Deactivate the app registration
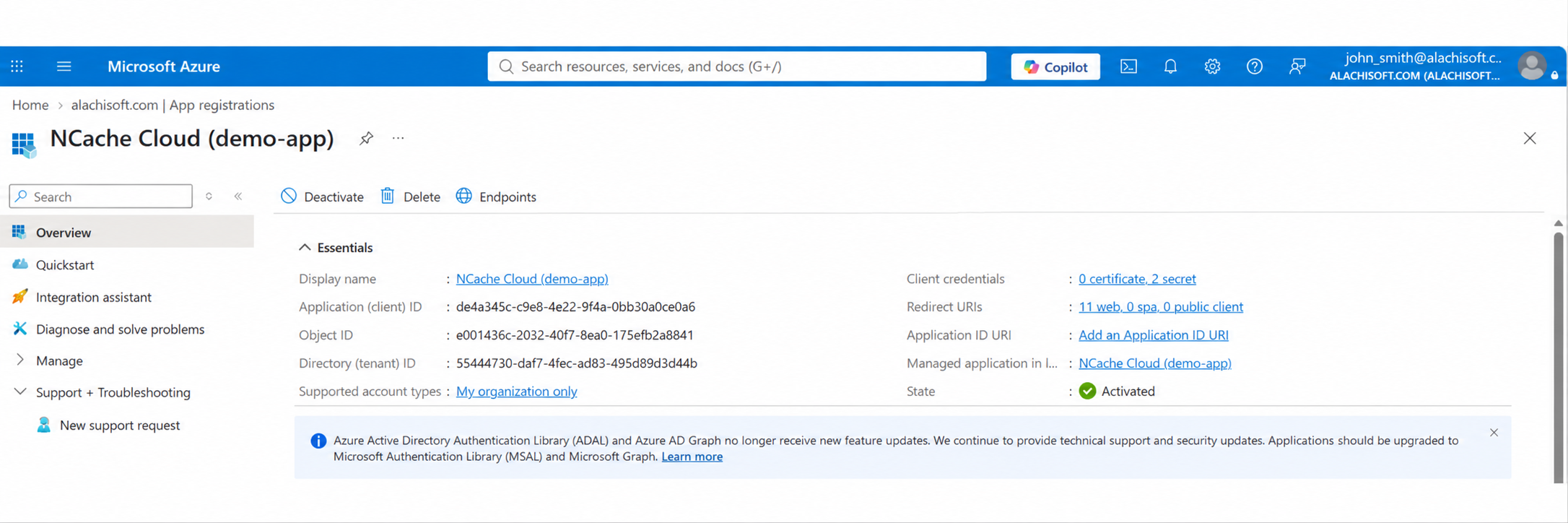This screenshot has height=523, width=1568. click(323, 196)
